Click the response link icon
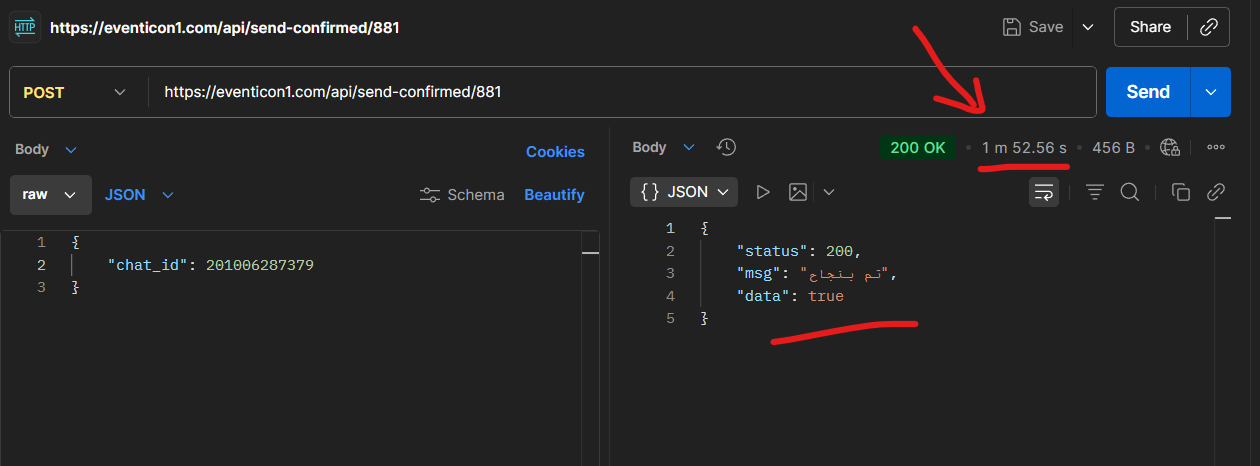This screenshot has width=1260, height=466. tap(1216, 192)
